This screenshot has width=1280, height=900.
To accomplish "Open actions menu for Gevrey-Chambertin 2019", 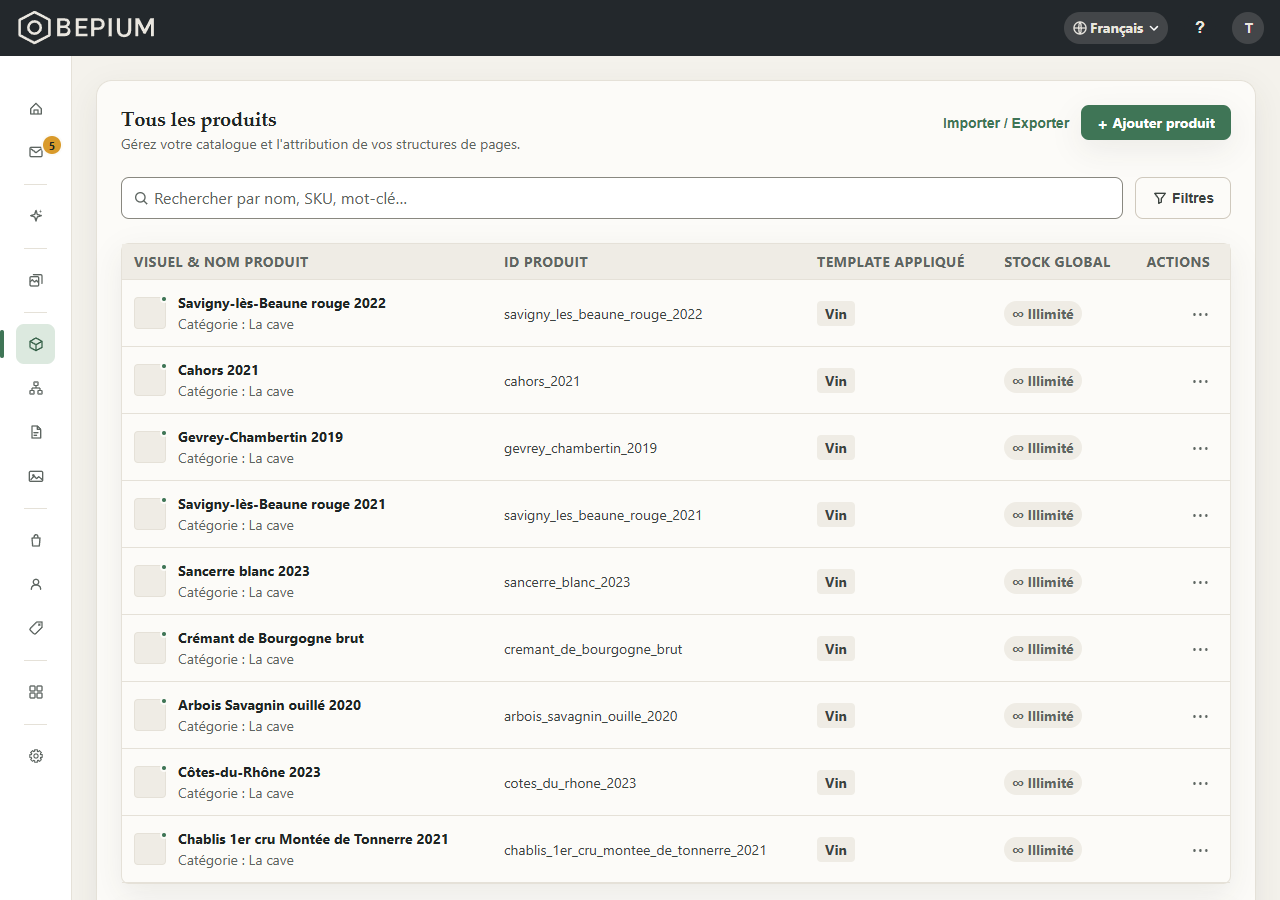I will click(x=1200, y=448).
